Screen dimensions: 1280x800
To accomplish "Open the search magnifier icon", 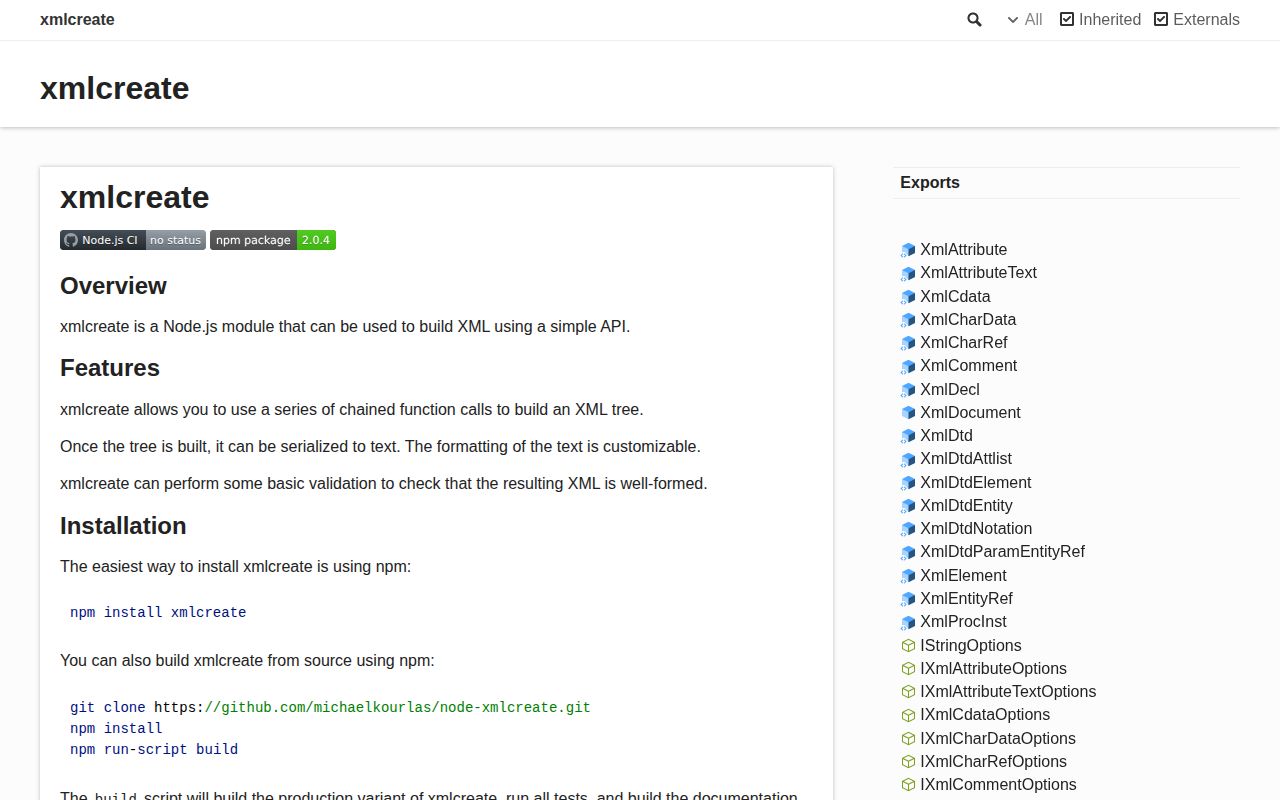I will (x=974, y=19).
